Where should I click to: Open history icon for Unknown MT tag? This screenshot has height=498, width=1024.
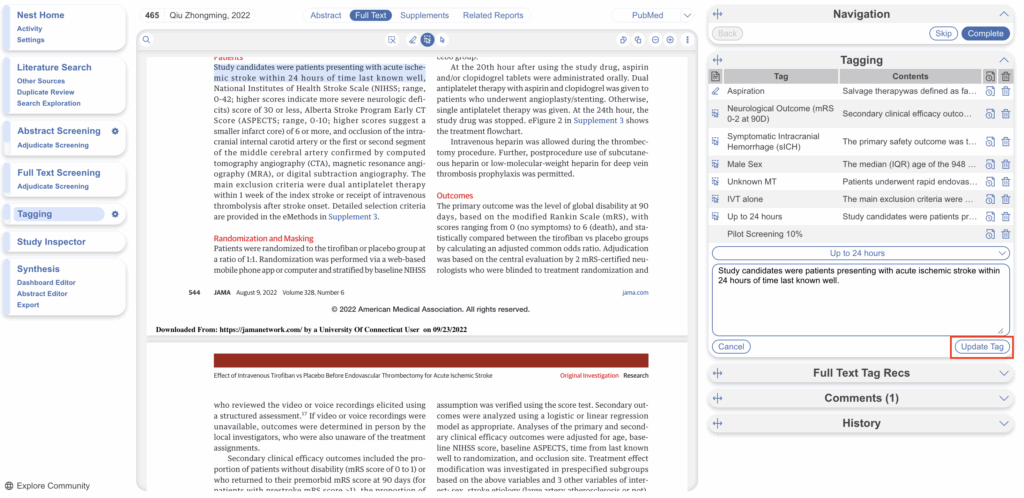coord(989,181)
